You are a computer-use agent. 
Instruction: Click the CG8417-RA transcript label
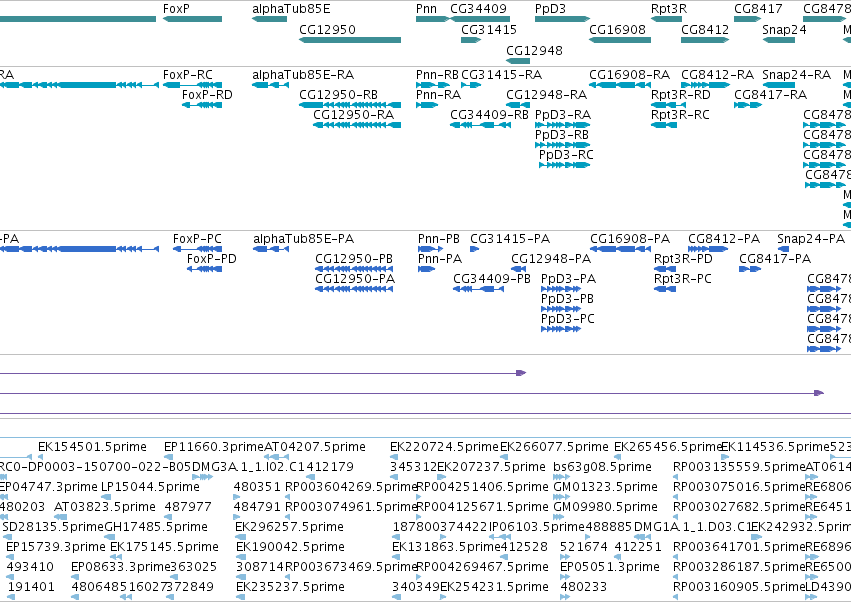[770, 94]
